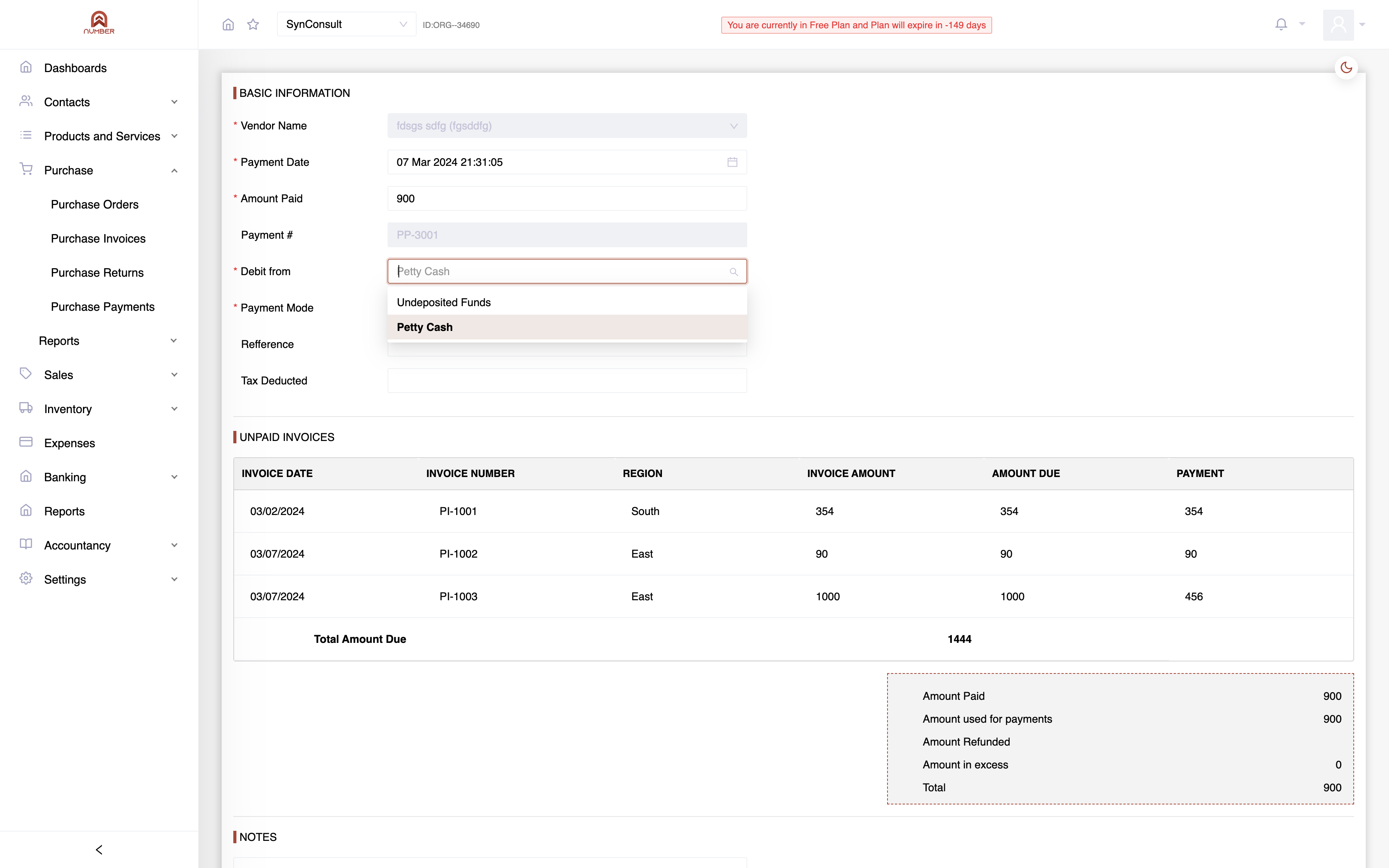
Task: Select Undeposited Funds option
Action: click(567, 303)
